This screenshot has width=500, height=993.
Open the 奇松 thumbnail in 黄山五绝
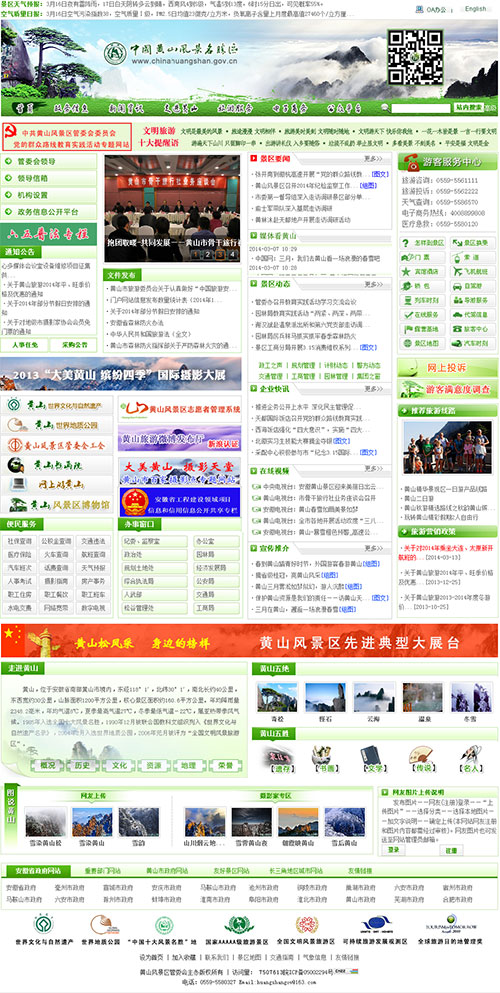[277, 697]
